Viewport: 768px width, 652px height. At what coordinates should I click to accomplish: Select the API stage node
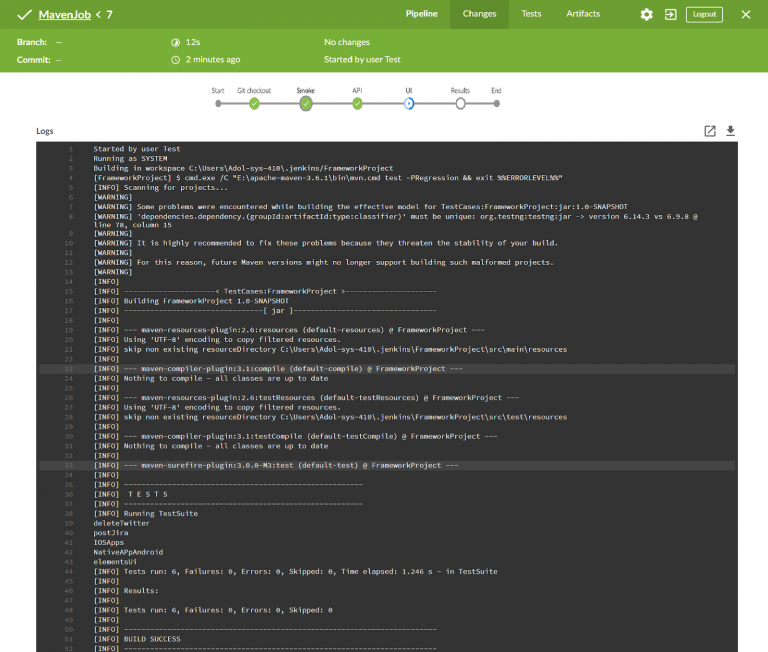coord(358,103)
